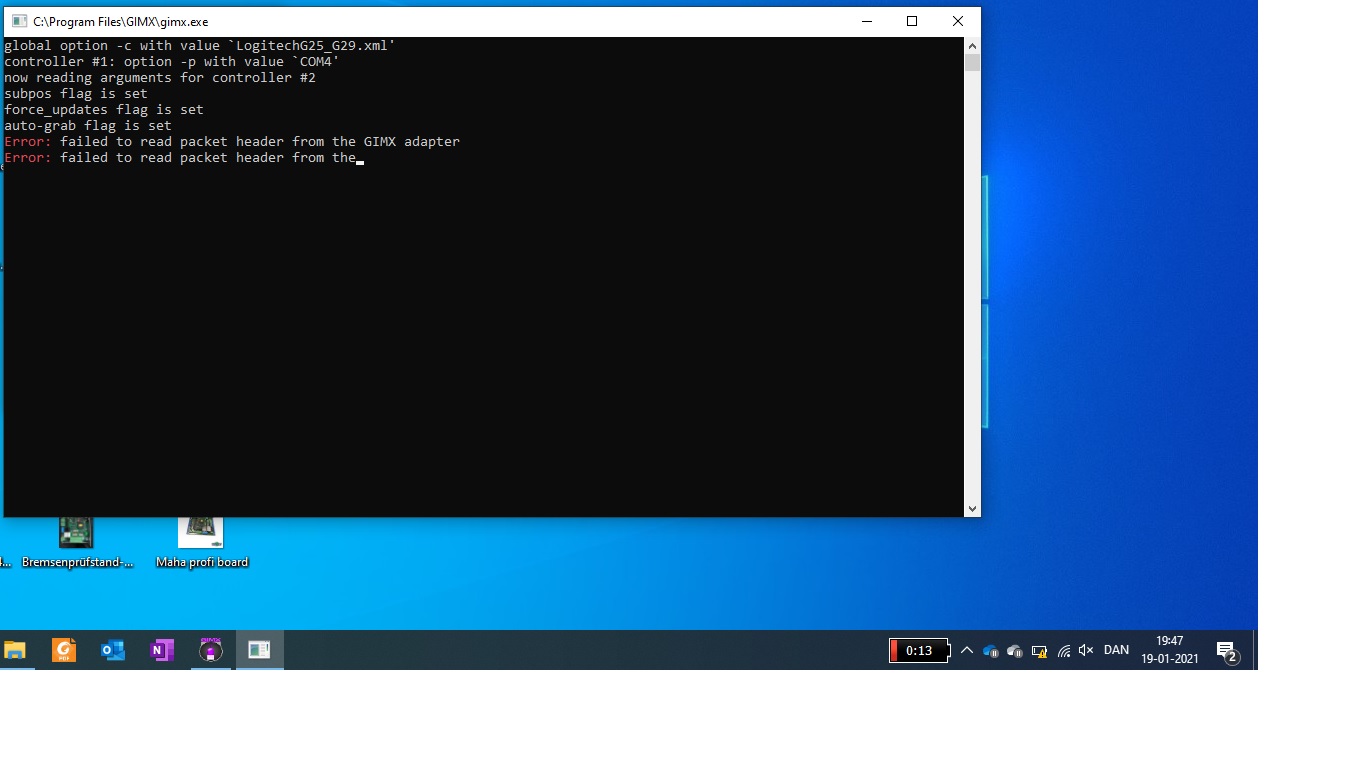Click the console scrollbar up arrow
Viewport: 1366px width, 768px height.
pos(972,46)
